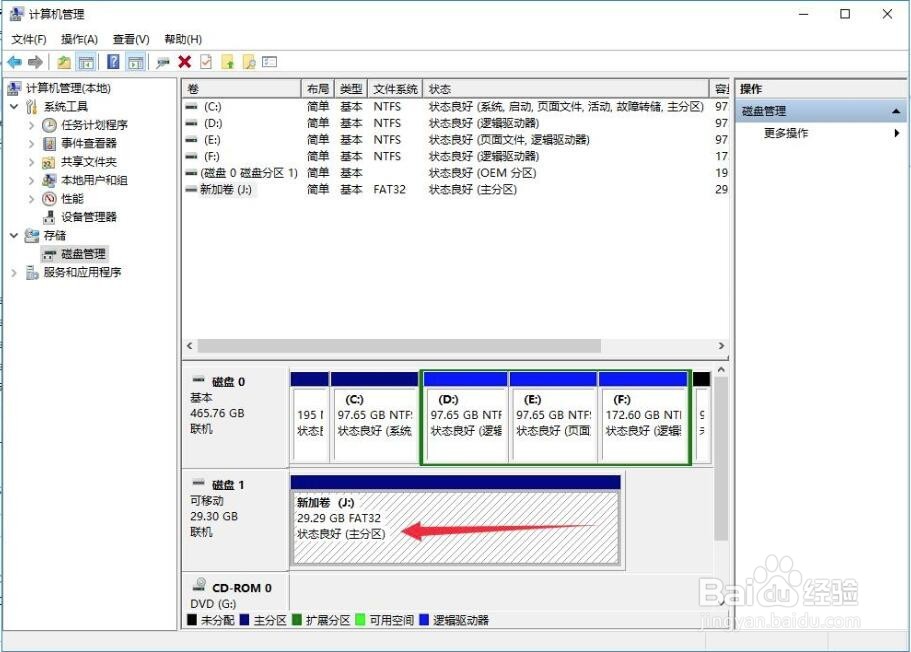
Task: Collapse the 系统工具 tree node
Action: click(x=15, y=106)
